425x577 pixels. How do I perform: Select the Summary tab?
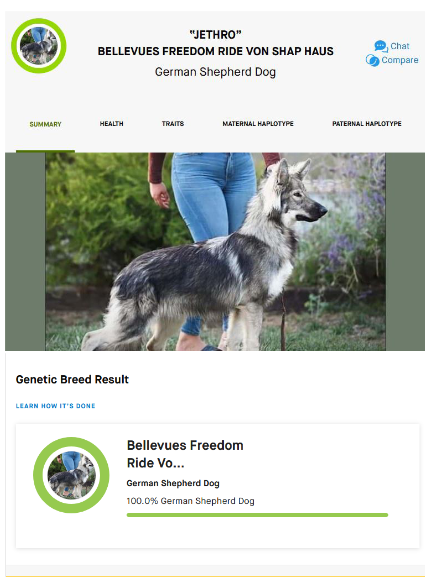pos(45,124)
